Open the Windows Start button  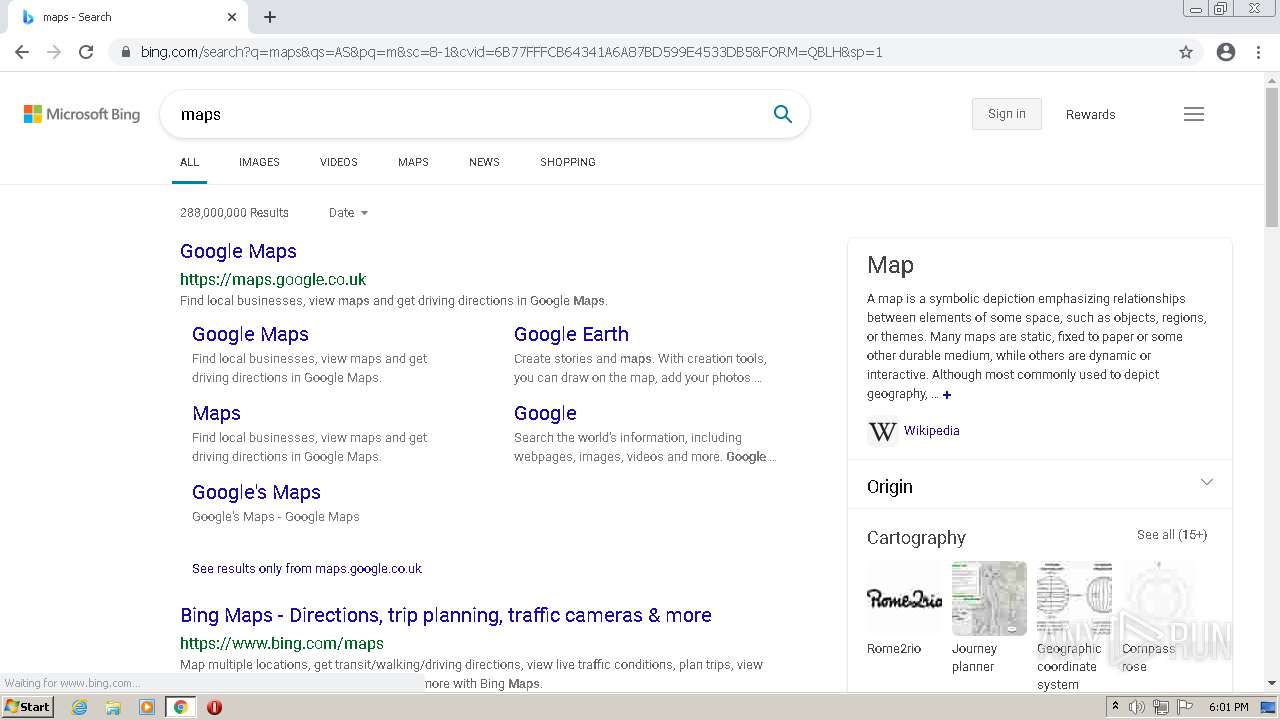(x=28, y=706)
